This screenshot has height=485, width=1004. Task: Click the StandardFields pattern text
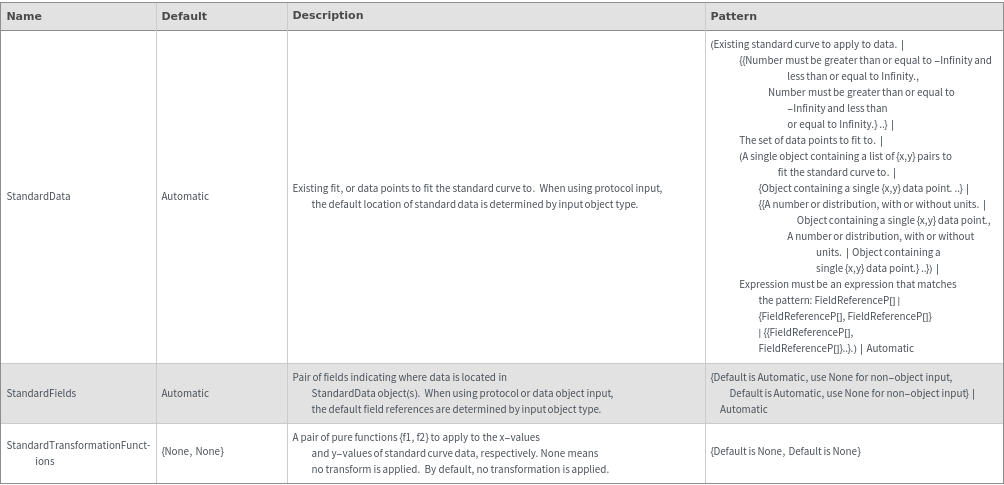(840, 393)
